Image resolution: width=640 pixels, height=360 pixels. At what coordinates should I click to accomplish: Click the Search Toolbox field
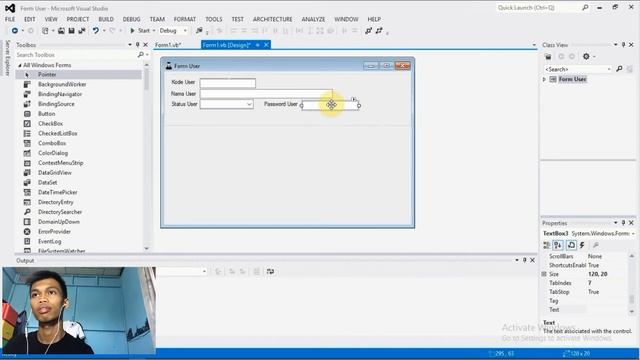(x=78, y=55)
